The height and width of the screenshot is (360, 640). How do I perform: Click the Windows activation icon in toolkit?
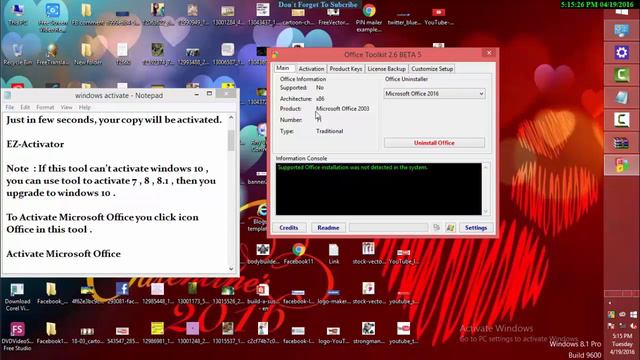click(450, 227)
